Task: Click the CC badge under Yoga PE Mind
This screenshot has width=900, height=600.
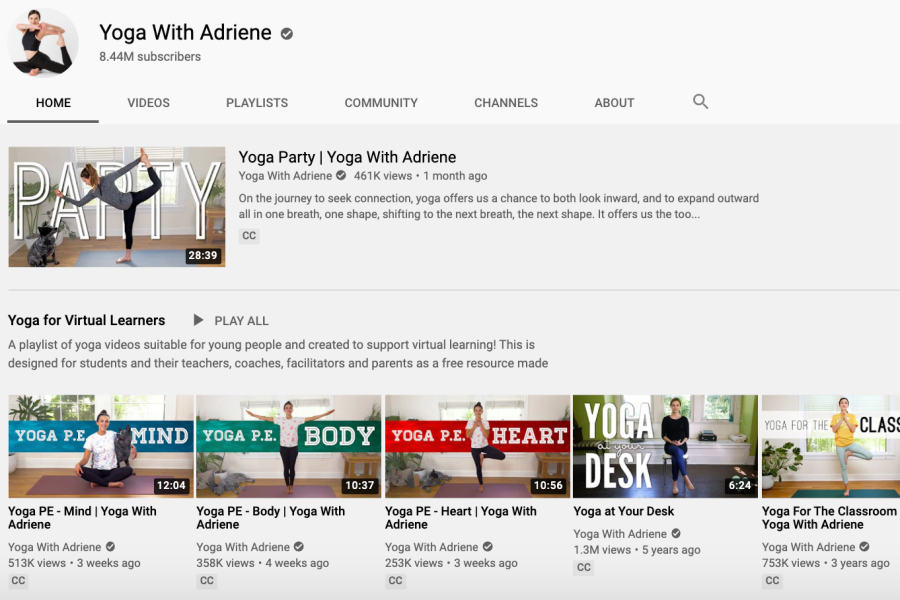Action: (x=18, y=580)
